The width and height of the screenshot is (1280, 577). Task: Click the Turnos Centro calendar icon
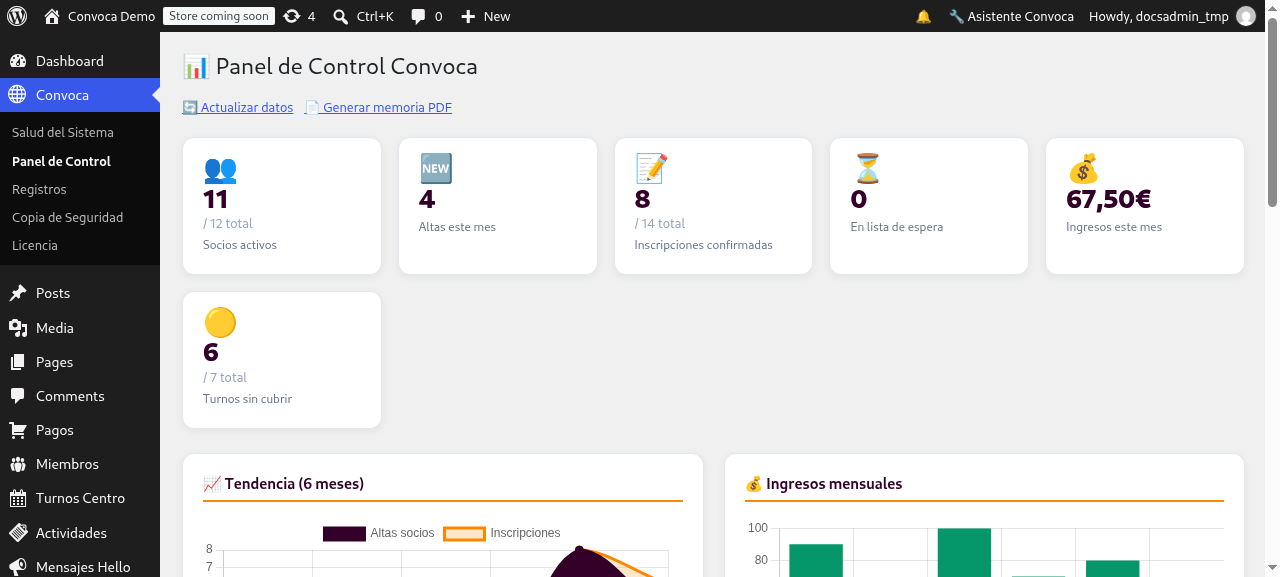[x=18, y=498]
